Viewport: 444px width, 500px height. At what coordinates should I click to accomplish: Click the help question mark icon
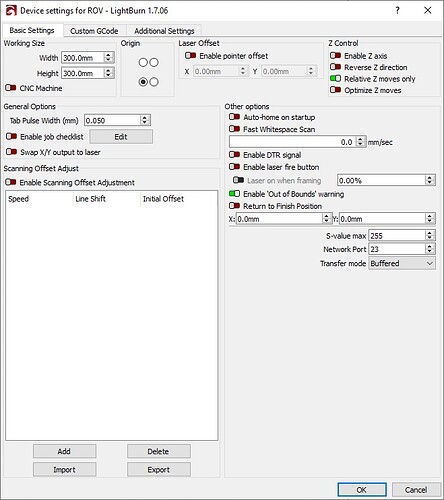[397, 10]
